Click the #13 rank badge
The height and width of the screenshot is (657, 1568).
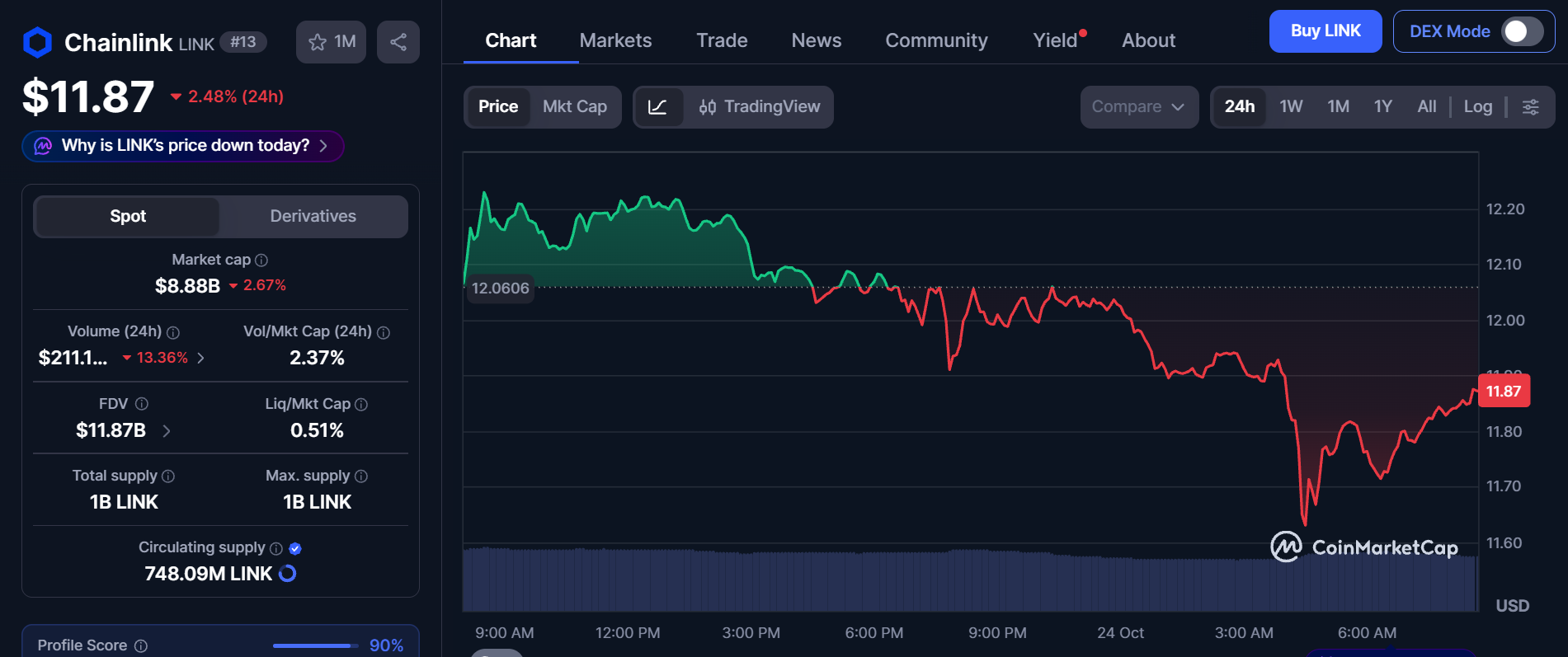tap(243, 42)
